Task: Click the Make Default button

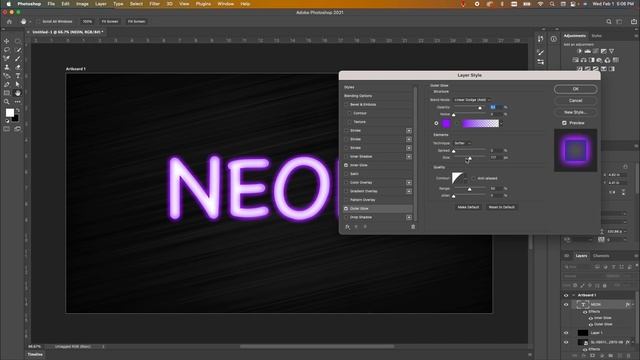Action: (x=468, y=207)
